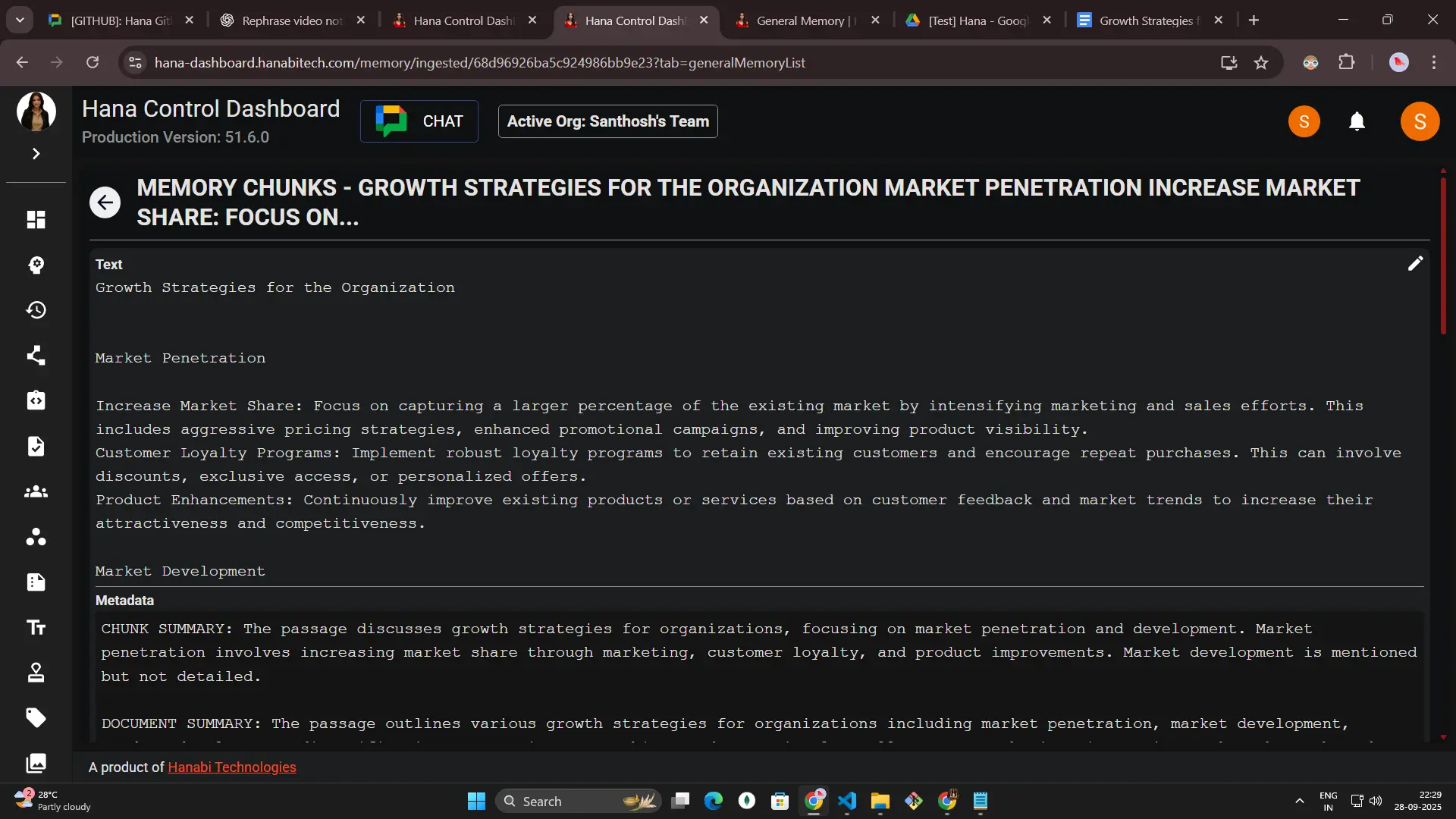The image size is (1456, 819).
Task: Expand the sidebar with chevron arrow
Action: (36, 154)
